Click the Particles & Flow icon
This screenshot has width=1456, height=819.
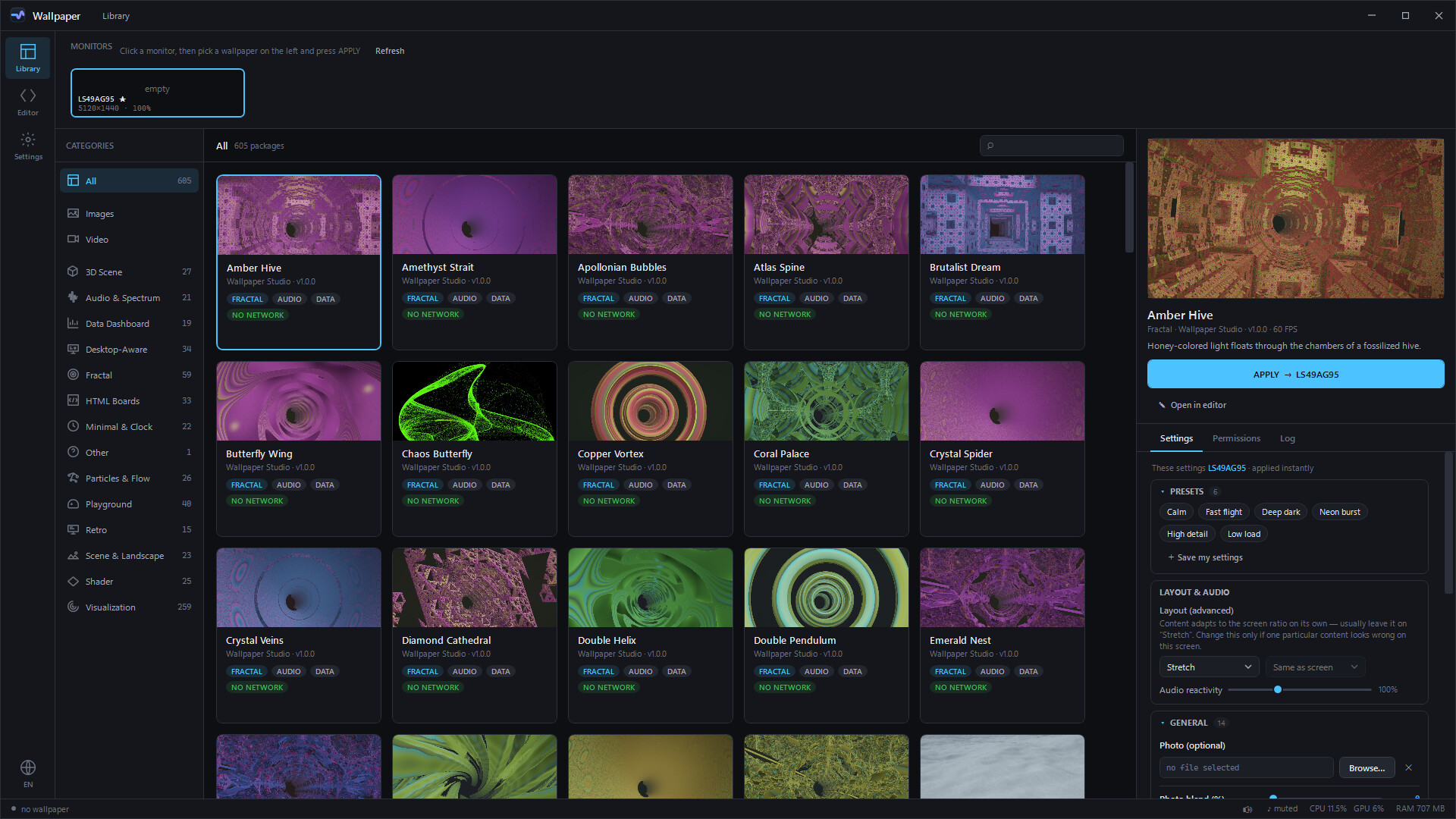click(x=73, y=478)
